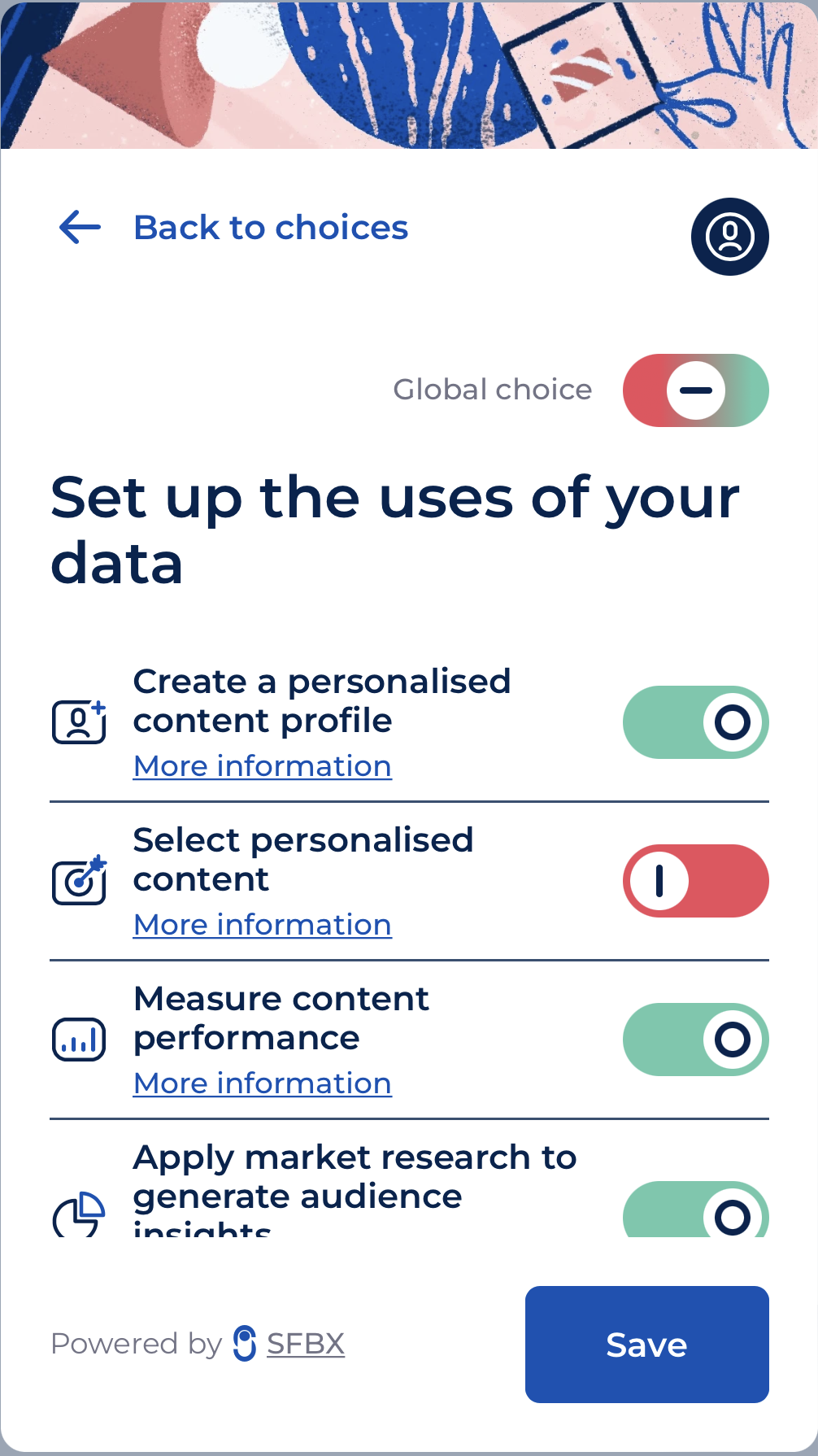Show More information for Measure content performance

click(262, 1083)
